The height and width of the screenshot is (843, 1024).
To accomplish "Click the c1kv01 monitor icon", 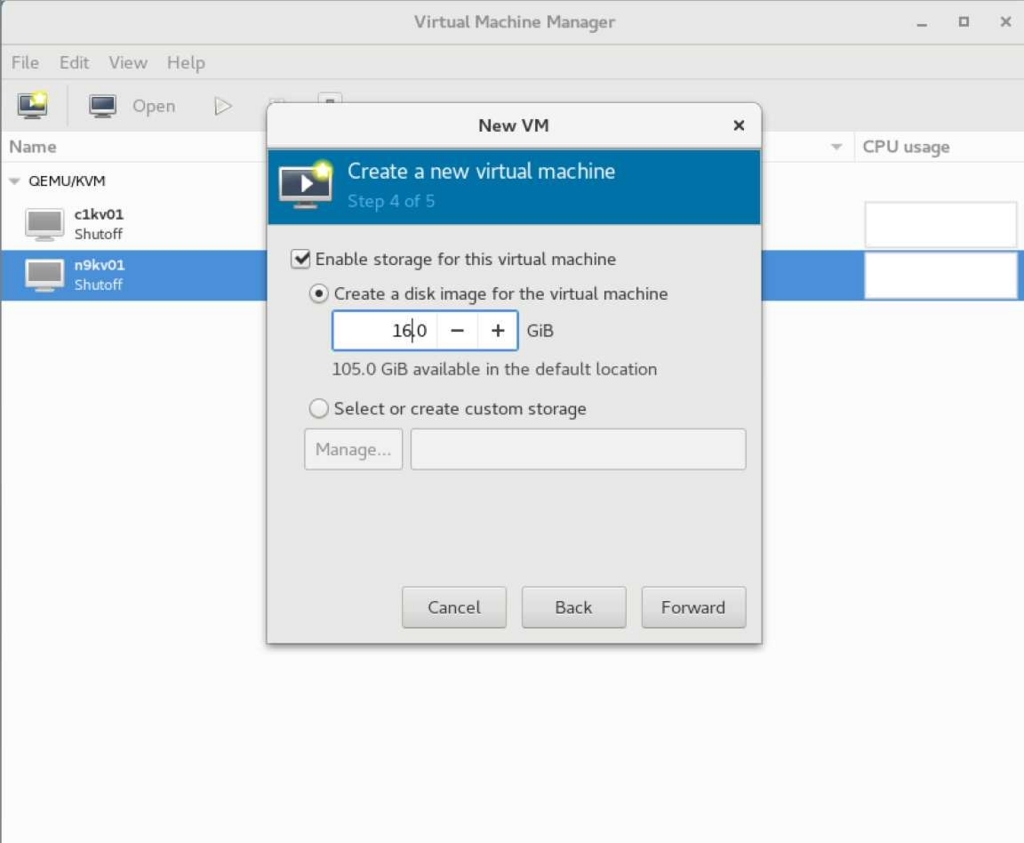I will (x=44, y=224).
